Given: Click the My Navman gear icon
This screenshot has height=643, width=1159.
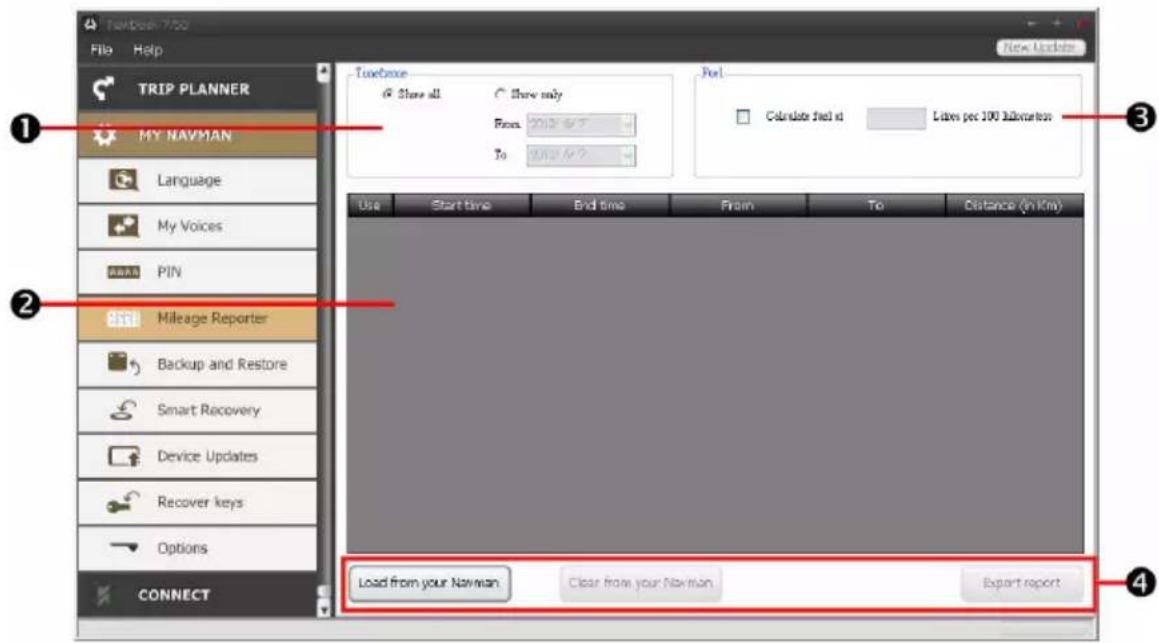Looking at the screenshot, I should [x=104, y=135].
